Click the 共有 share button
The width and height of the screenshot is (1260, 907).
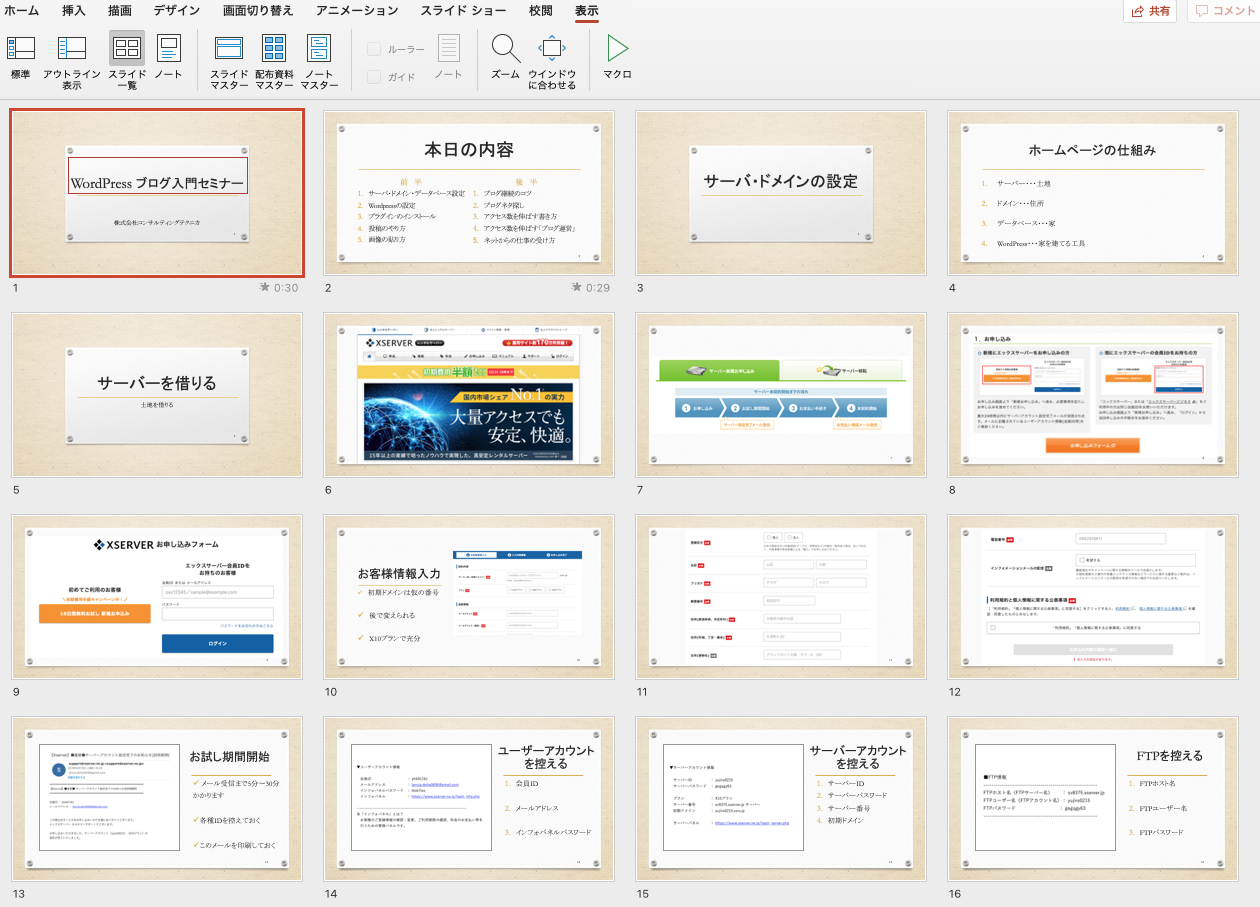[x=1150, y=11]
